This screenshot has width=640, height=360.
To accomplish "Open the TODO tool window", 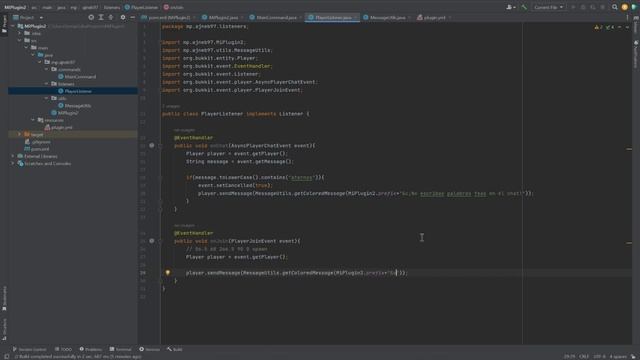I will point(64,349).
